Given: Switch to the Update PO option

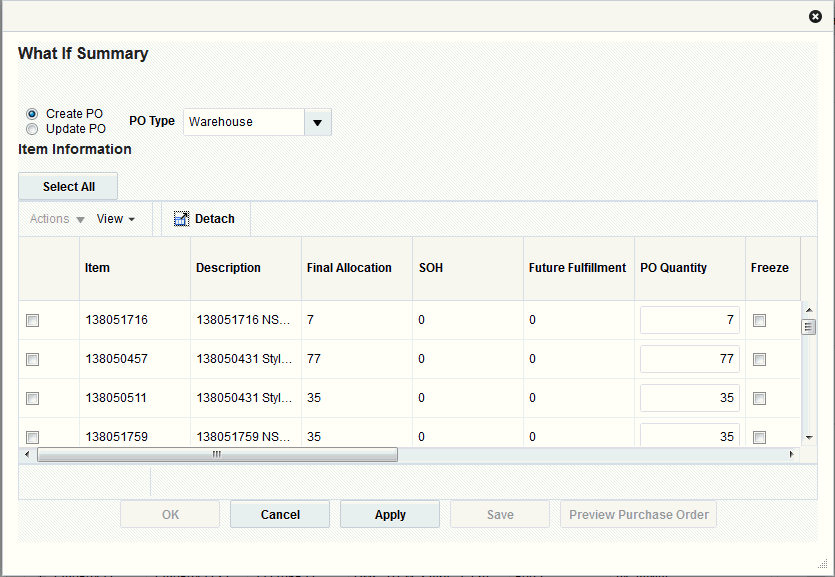Looking at the screenshot, I should (x=31, y=128).
